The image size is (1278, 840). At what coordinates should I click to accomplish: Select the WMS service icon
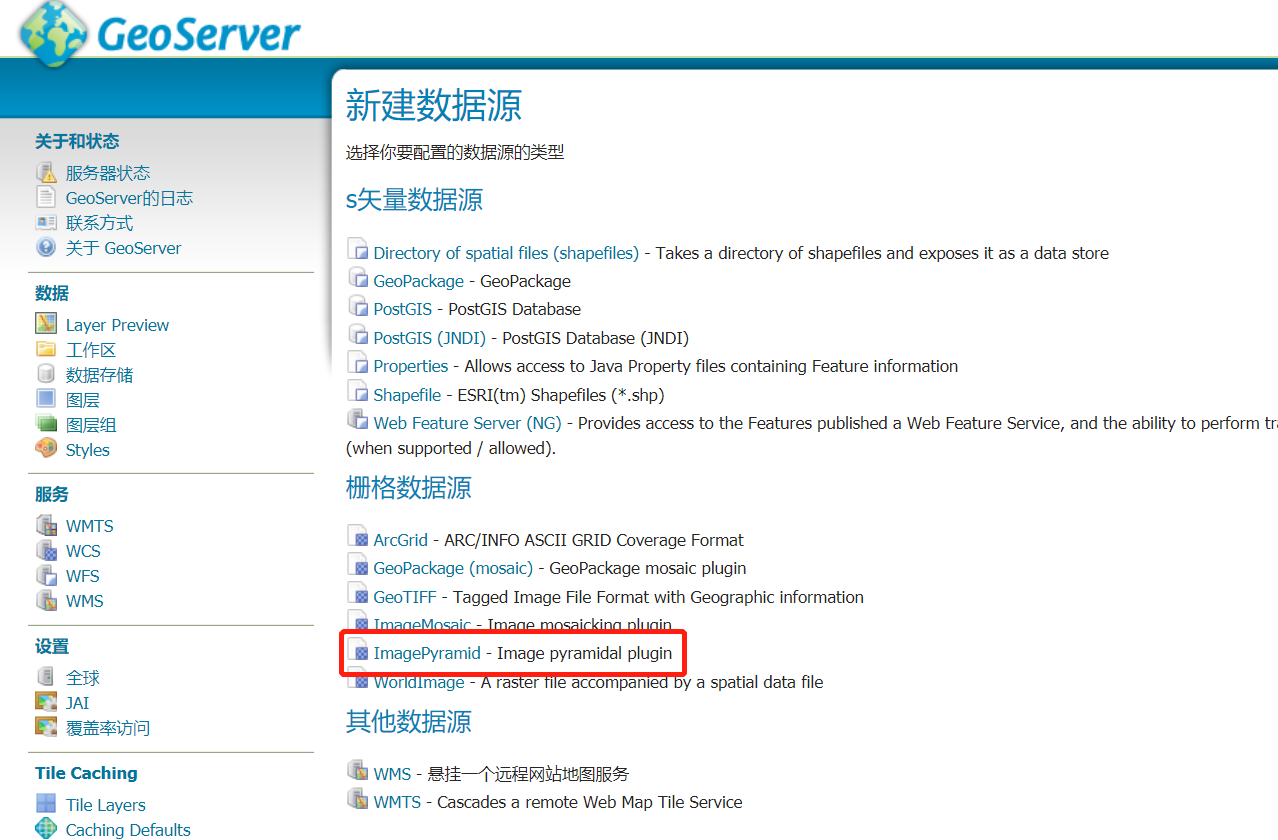44,600
